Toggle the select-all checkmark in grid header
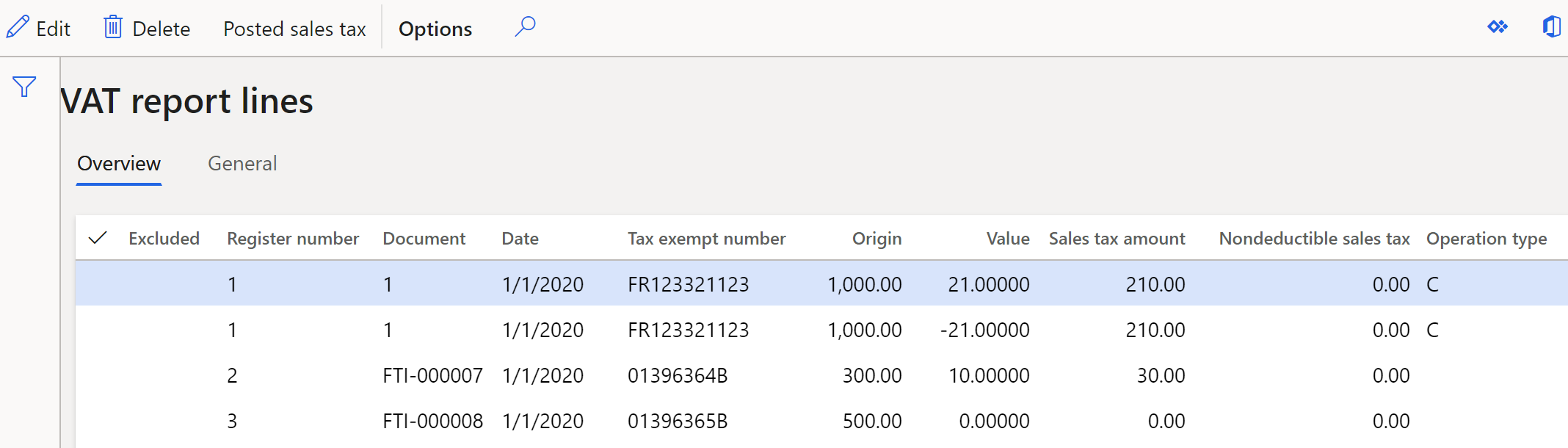This screenshot has height=448, width=1568. 98,238
